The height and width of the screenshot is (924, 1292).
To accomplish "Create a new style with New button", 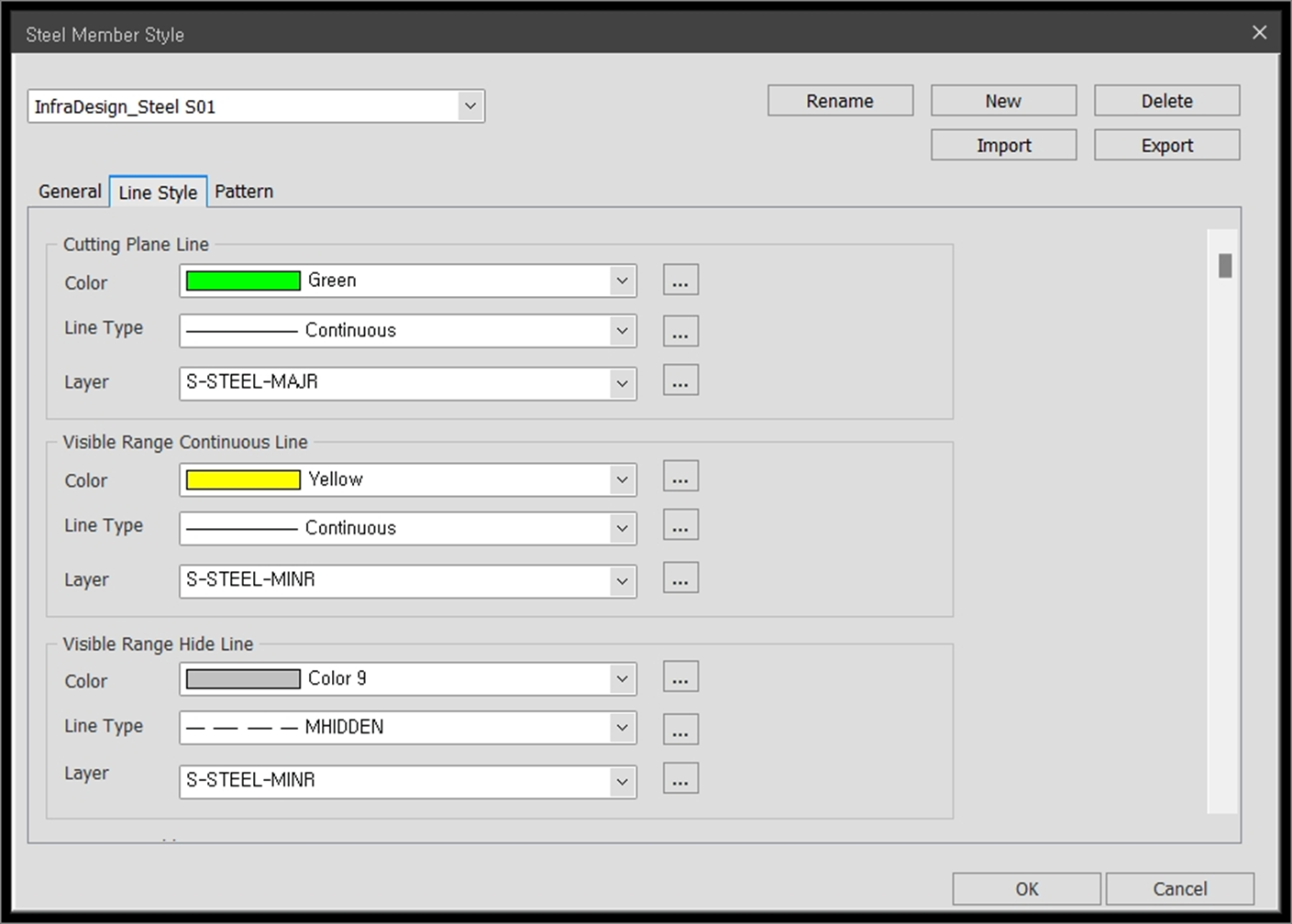I will (x=1003, y=101).
